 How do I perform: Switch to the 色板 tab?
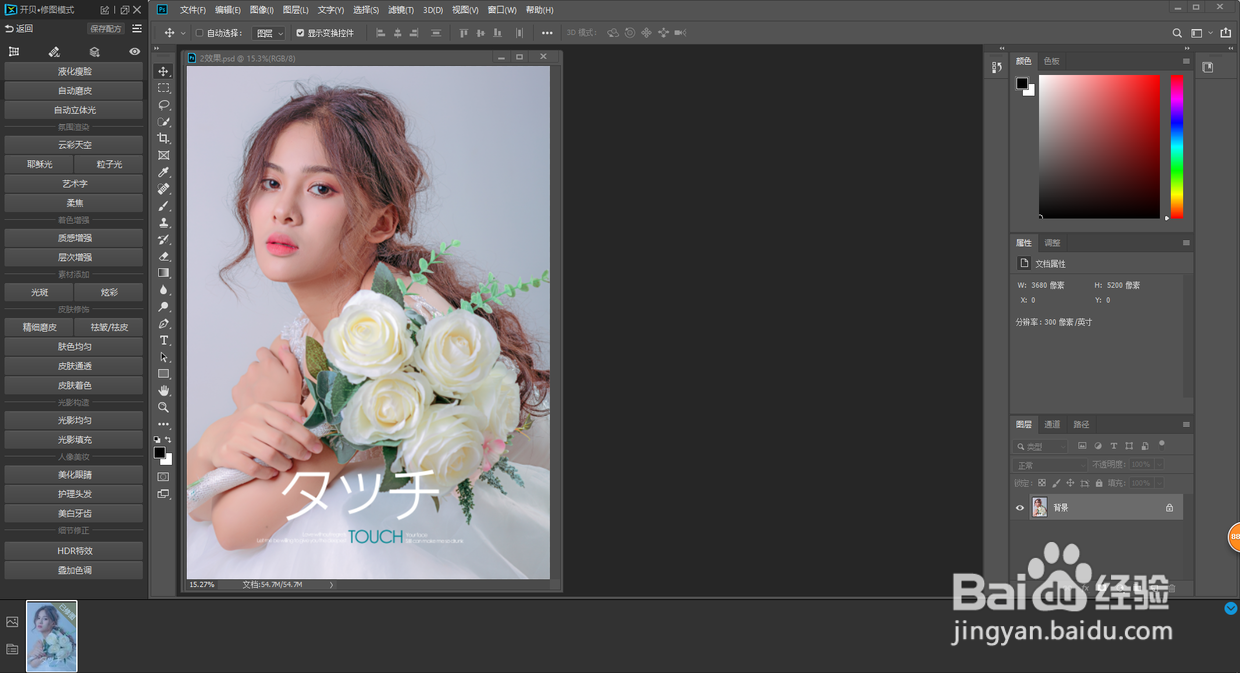click(1052, 61)
